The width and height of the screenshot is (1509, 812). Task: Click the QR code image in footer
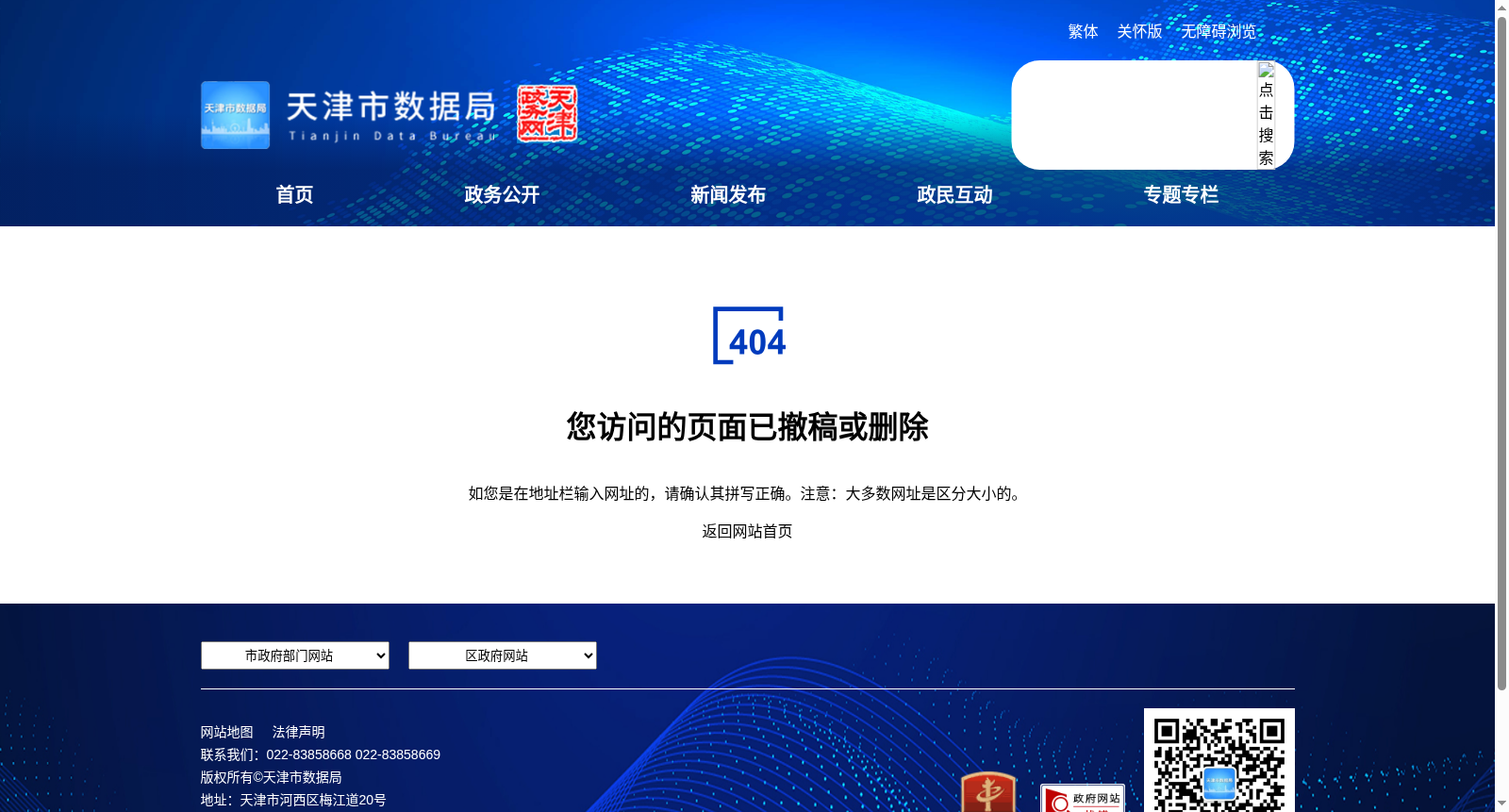pos(1219,760)
